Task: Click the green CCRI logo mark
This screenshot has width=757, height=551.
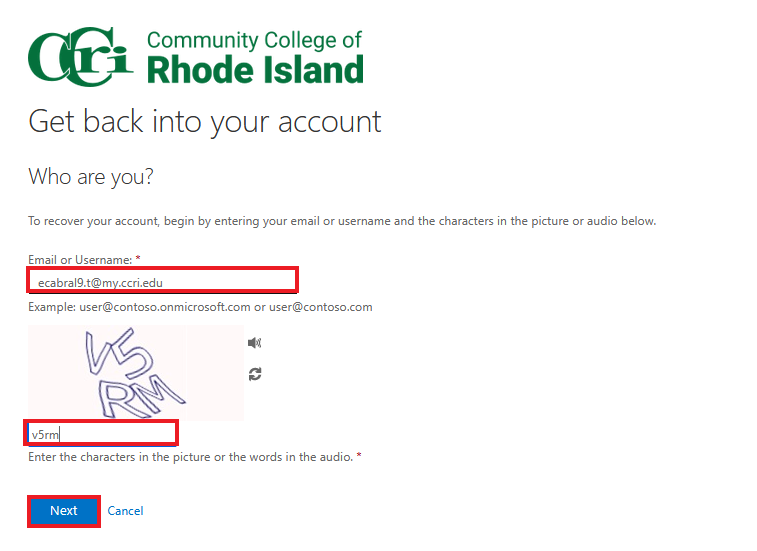Action: click(x=80, y=58)
